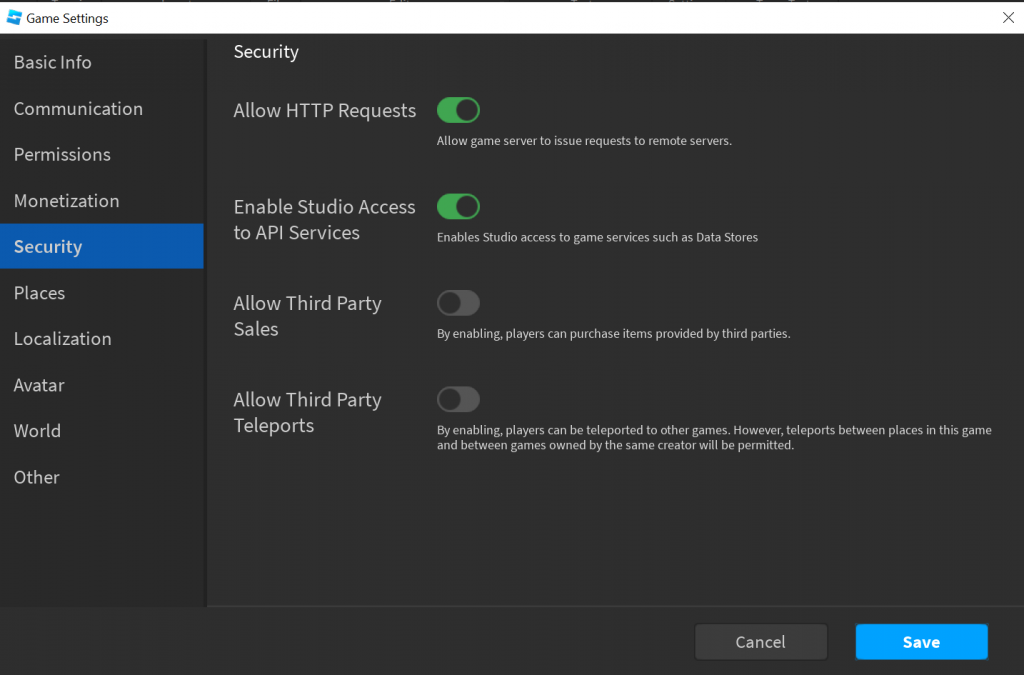Select the Security sidebar item
1024x675 pixels.
tap(102, 246)
